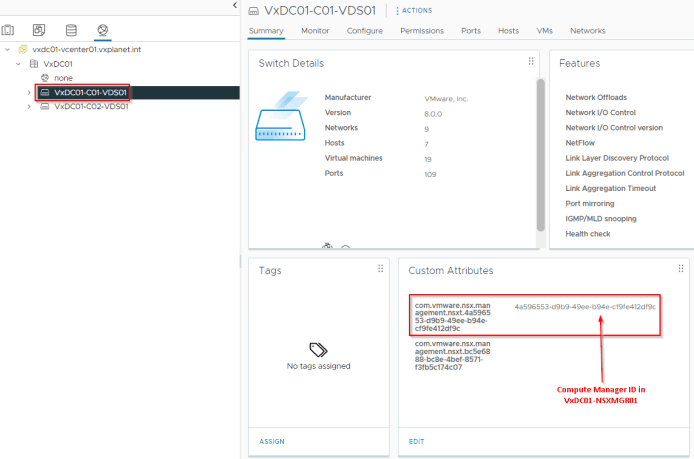Screen dimensions: 694x459
Task: Click the custom attribute name ending in f3fb5c174c07
Action: [x=452, y=355]
